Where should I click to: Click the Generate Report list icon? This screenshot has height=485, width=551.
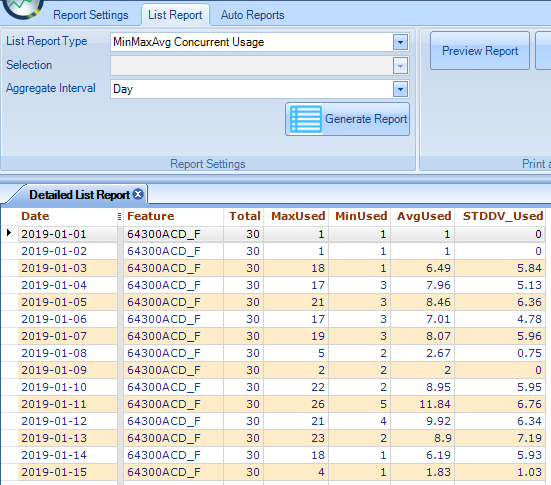(x=306, y=119)
